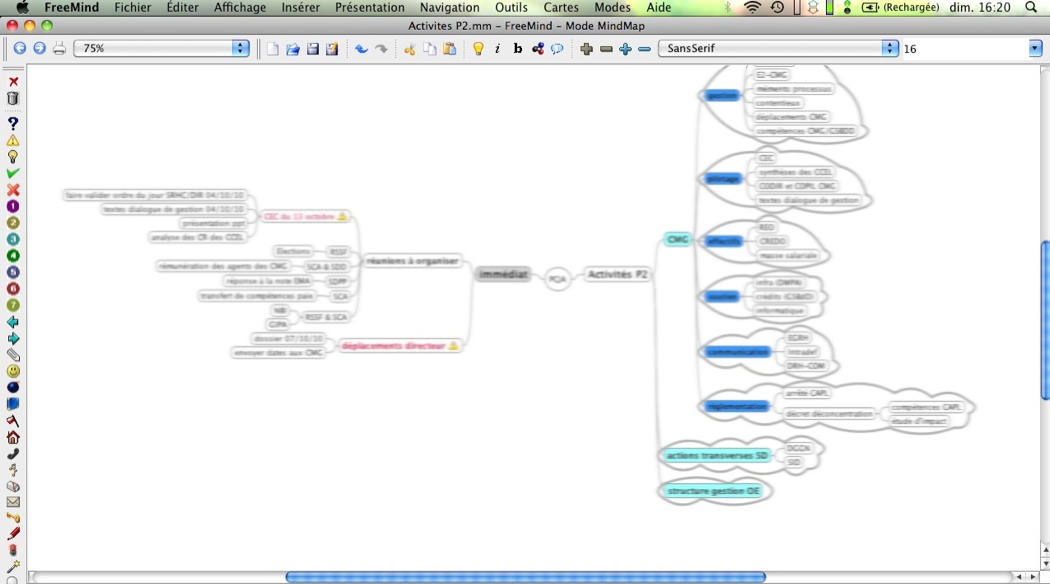Open the SansSerif font dropdown
The height and width of the screenshot is (584, 1050).
778,48
